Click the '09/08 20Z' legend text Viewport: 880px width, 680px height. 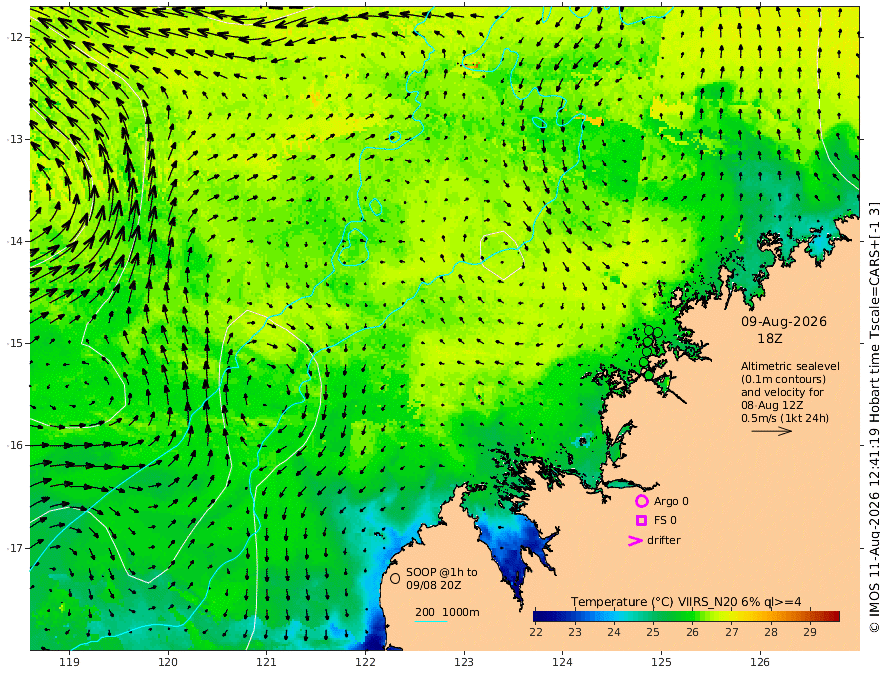click(x=434, y=585)
